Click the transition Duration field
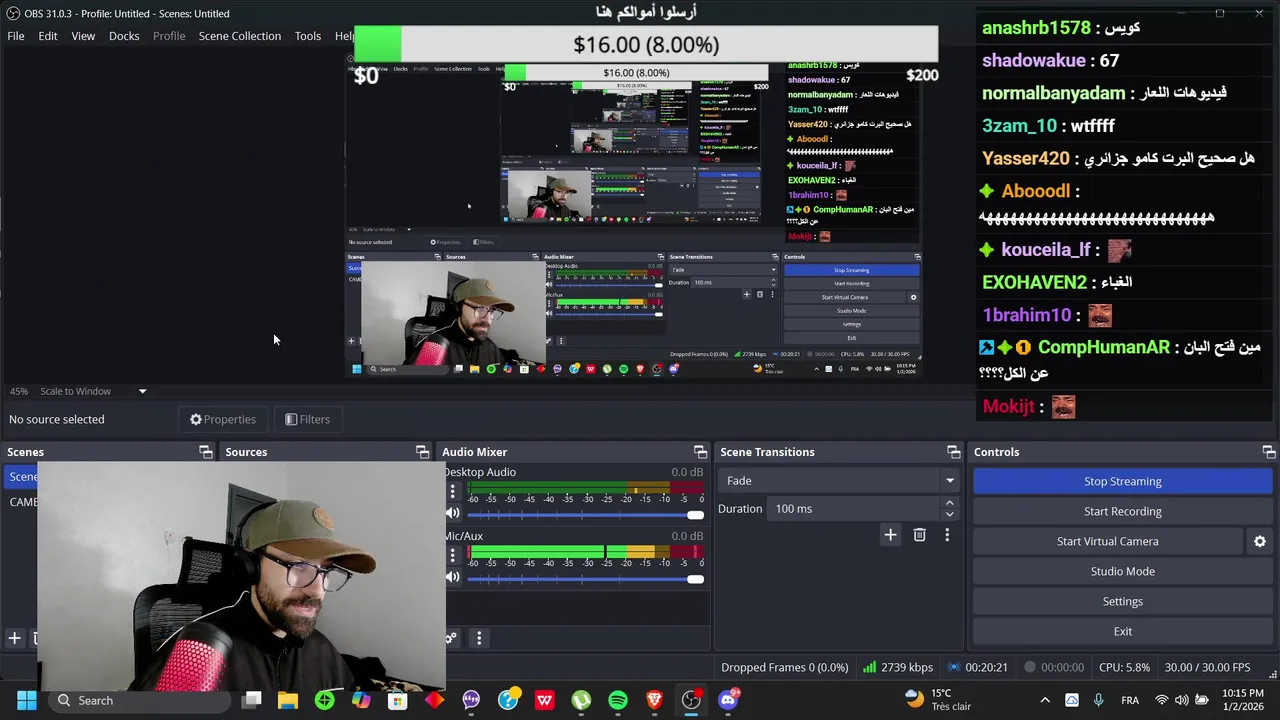The image size is (1280, 720). pos(855,509)
